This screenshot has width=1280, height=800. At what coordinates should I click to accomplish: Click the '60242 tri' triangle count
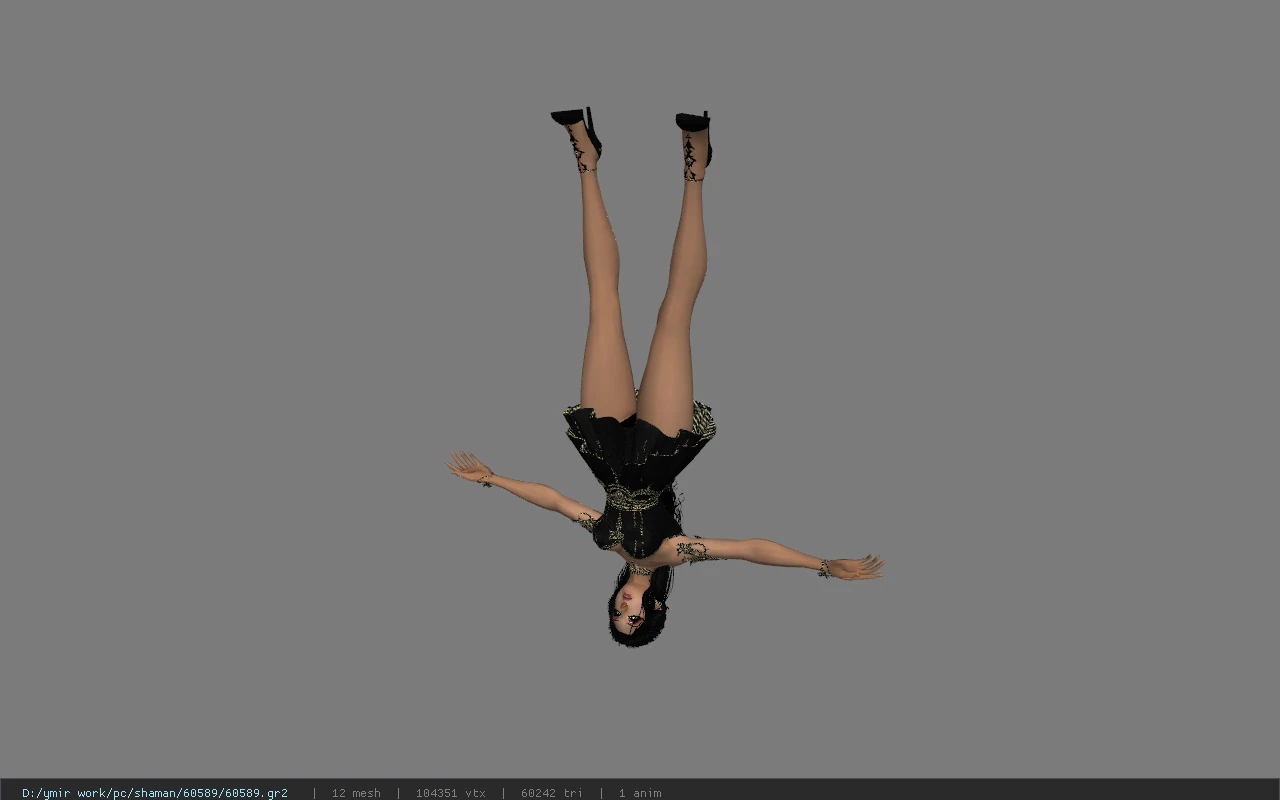pyautogui.click(x=552, y=793)
